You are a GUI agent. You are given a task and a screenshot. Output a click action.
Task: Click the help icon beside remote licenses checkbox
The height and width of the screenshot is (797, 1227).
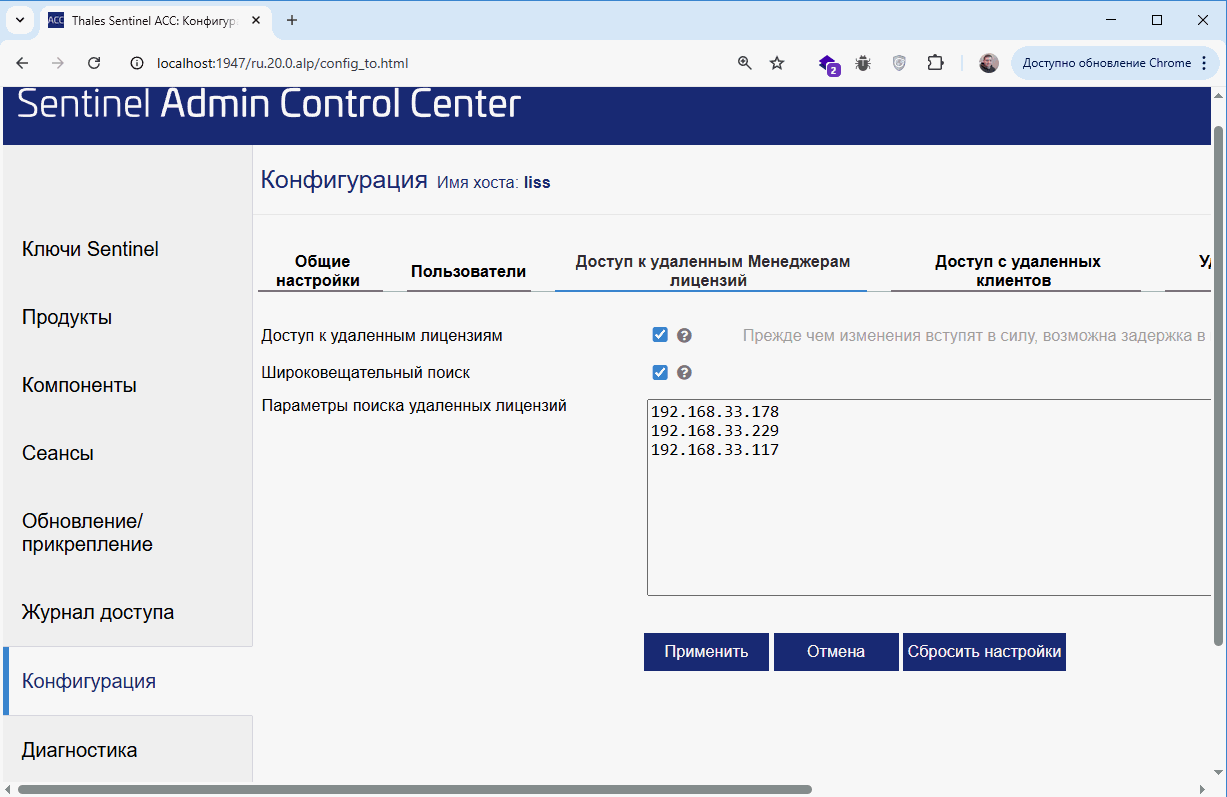point(684,336)
